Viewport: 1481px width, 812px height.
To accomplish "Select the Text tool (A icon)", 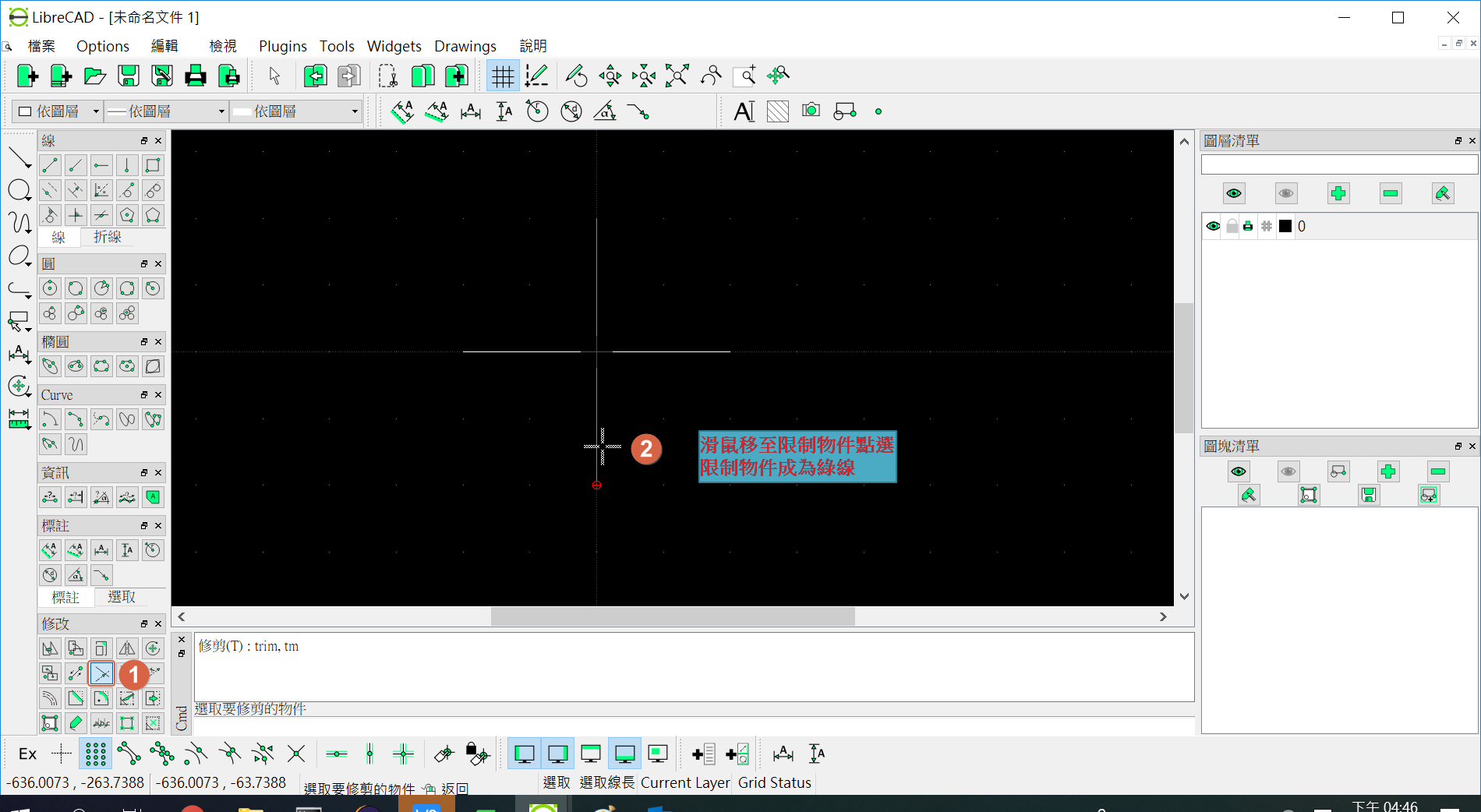I will (744, 111).
